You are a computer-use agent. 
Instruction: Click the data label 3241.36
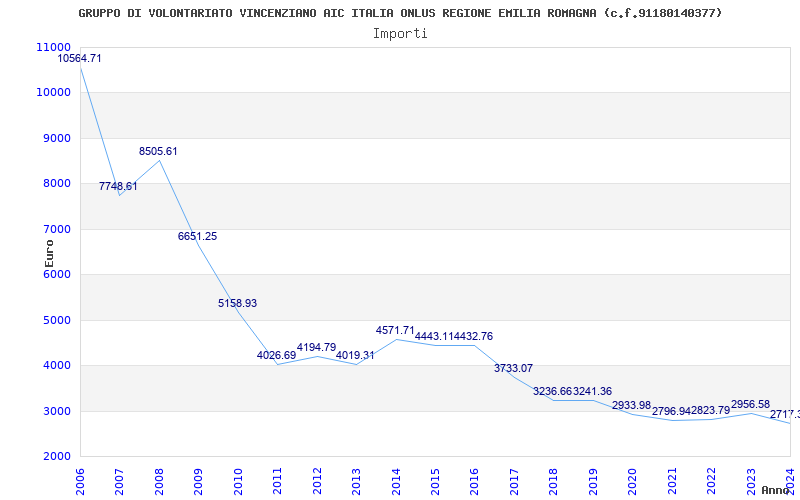point(592,391)
